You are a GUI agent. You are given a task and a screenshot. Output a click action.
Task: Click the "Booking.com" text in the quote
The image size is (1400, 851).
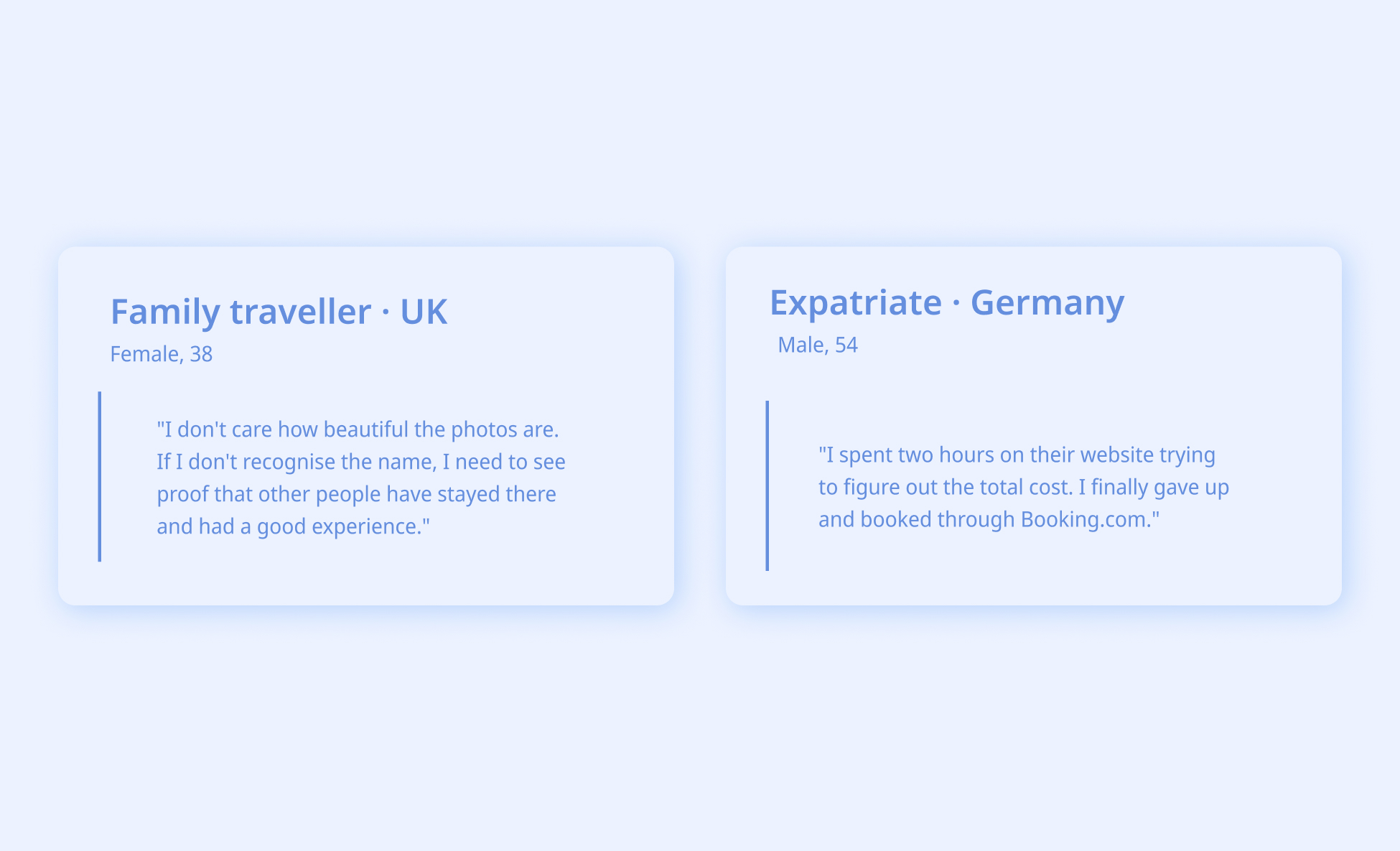pyautogui.click(x=1086, y=519)
